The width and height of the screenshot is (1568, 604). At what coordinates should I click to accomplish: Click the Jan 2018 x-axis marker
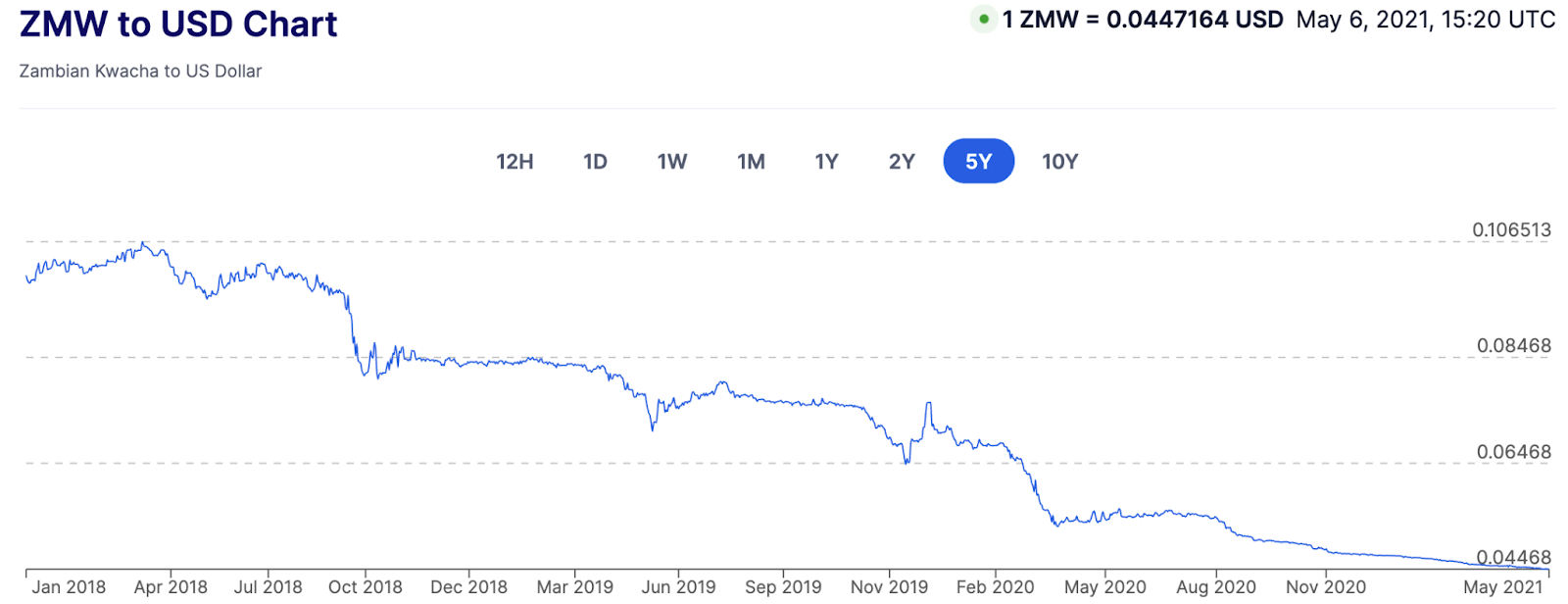(x=69, y=586)
